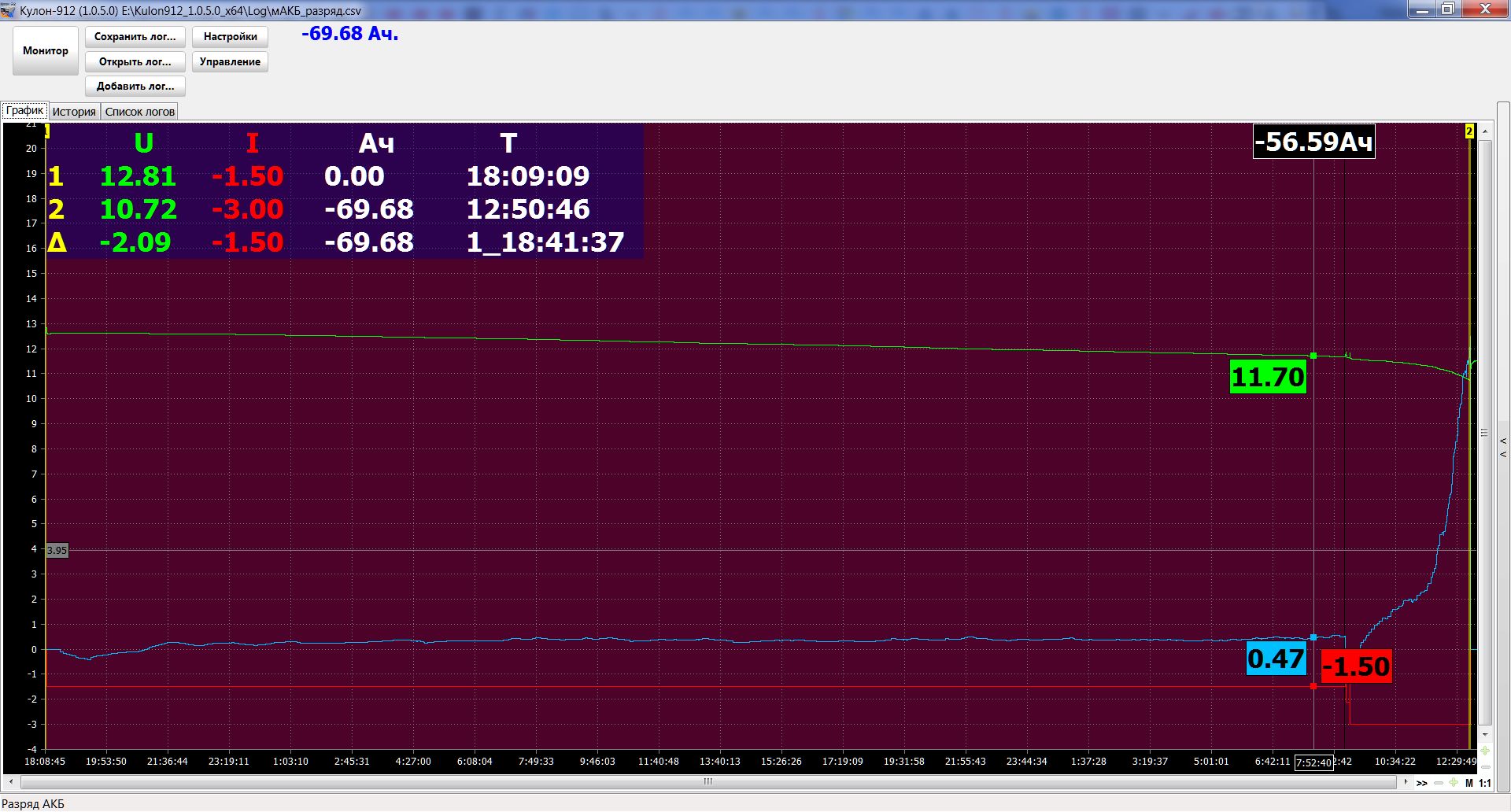Reset zoom with the 1:1 icon
Viewport: 1511px width, 812px height.
[x=1484, y=783]
